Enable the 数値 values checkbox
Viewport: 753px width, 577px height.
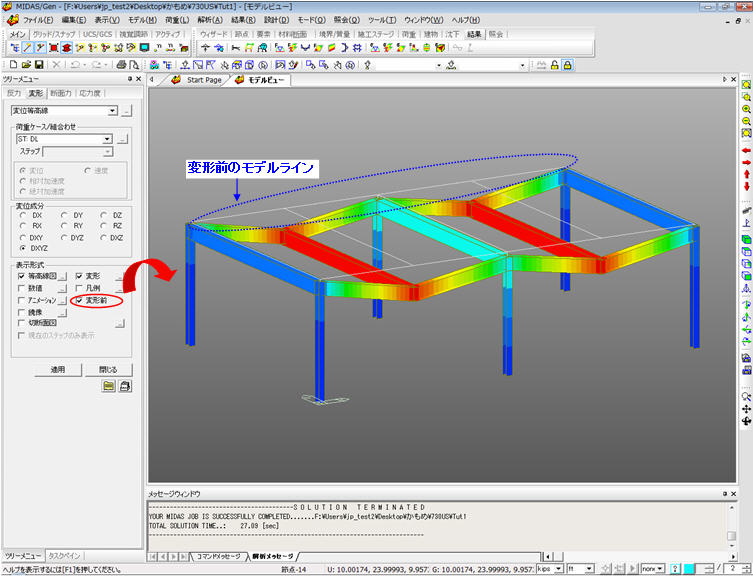click(21, 288)
